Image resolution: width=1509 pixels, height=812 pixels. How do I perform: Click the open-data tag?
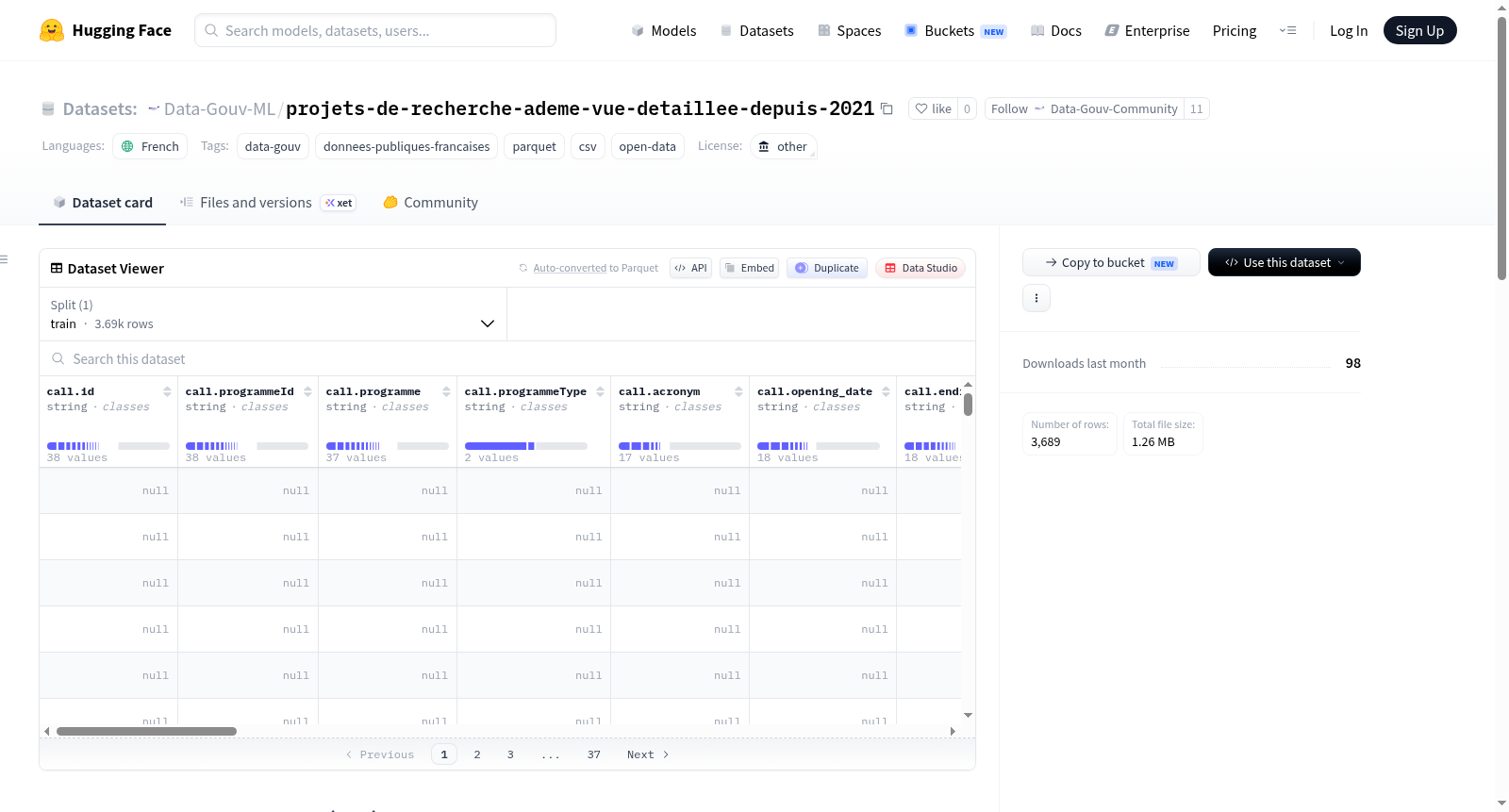point(647,146)
